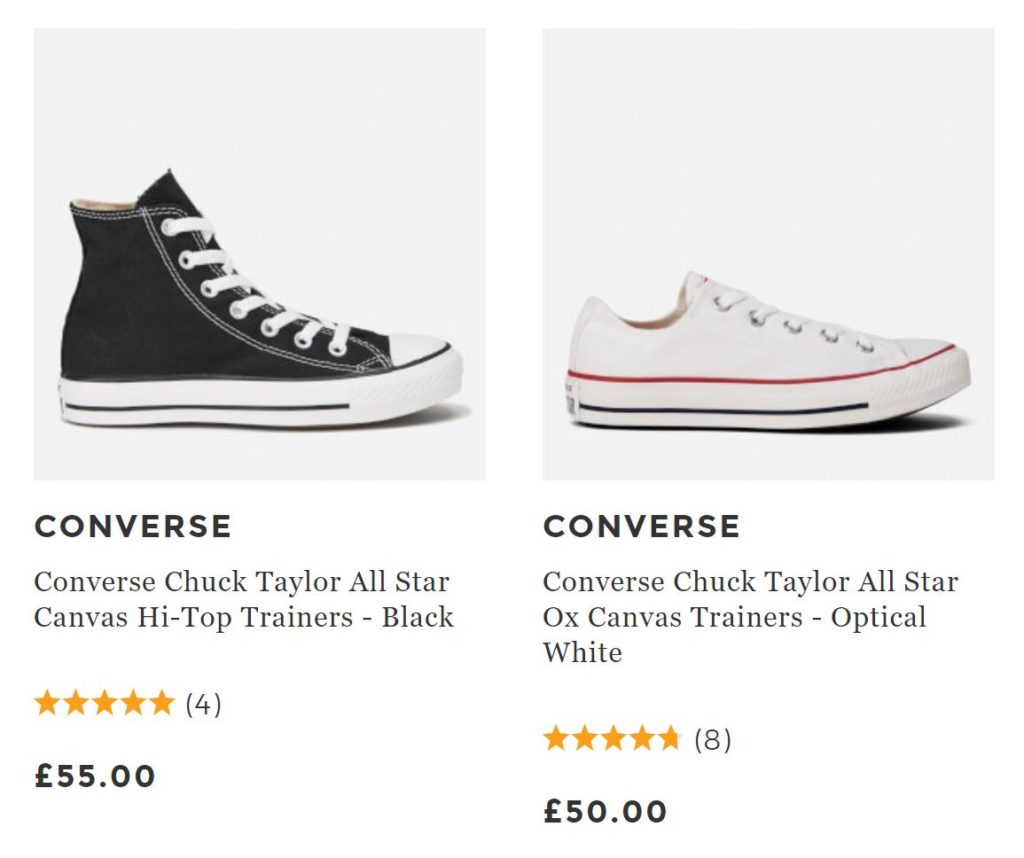Click the fourth star of the Black Hi-Top rating
Viewport: 1024px width, 858px height.
pos(132,704)
